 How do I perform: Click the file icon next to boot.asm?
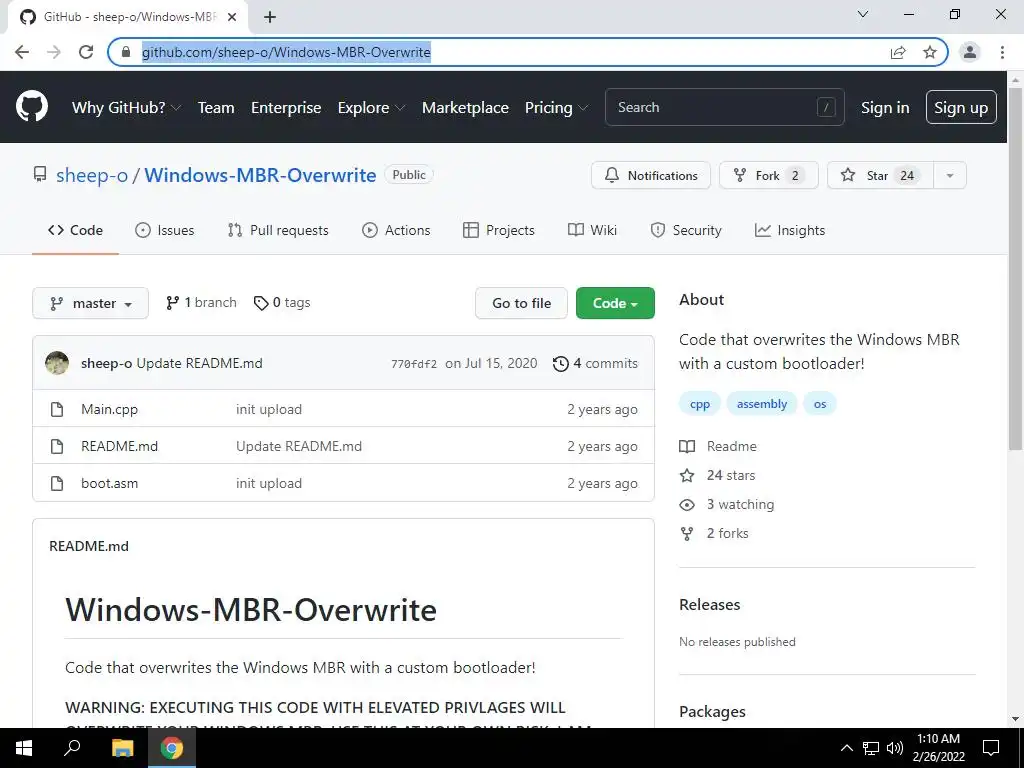click(x=57, y=483)
